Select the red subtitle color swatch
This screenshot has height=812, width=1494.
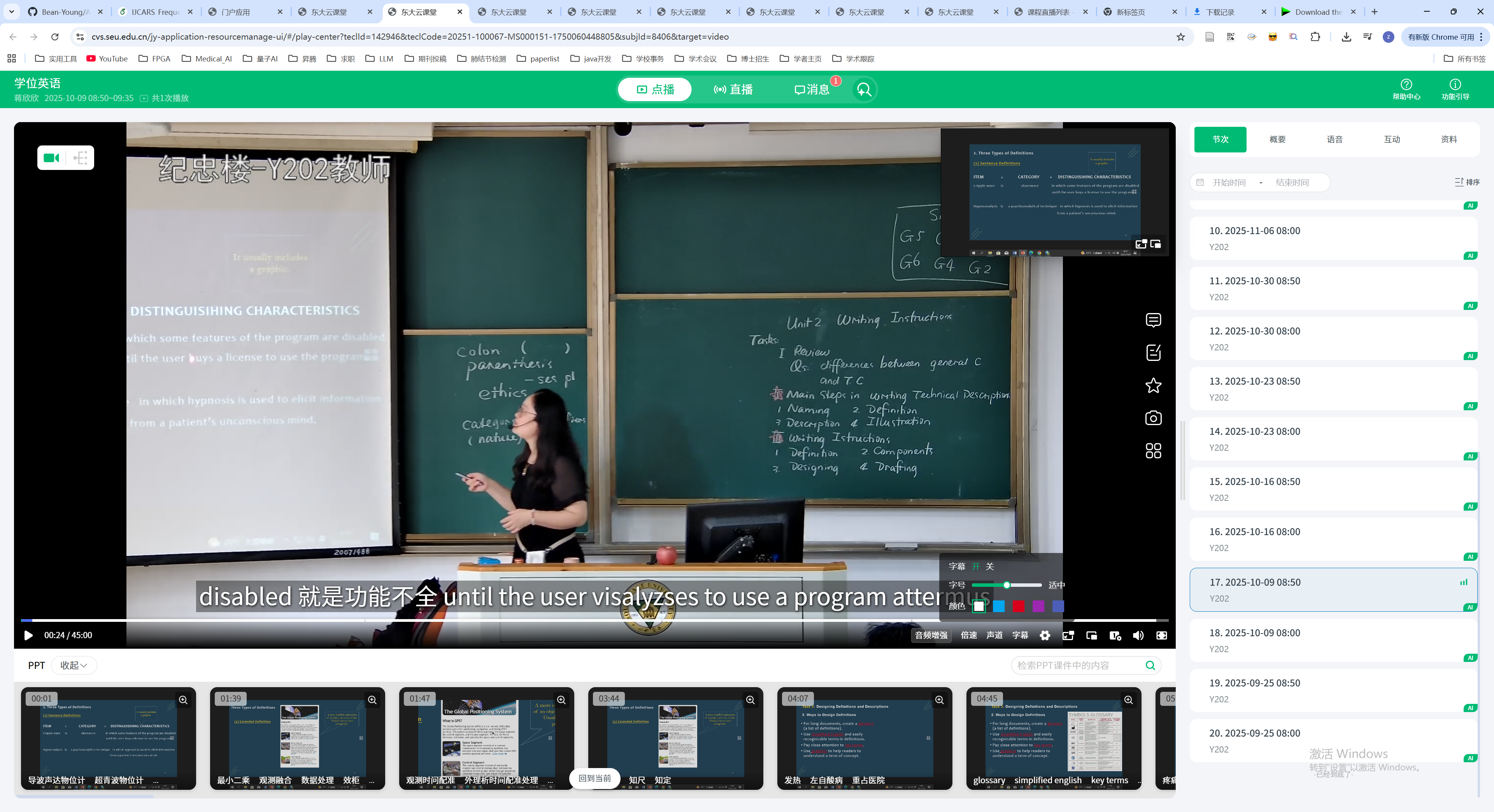pyautogui.click(x=1019, y=605)
